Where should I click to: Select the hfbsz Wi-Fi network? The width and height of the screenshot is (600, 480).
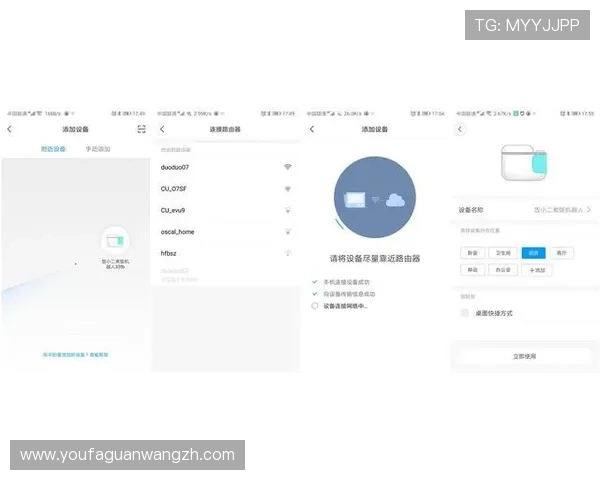pyautogui.click(x=226, y=253)
